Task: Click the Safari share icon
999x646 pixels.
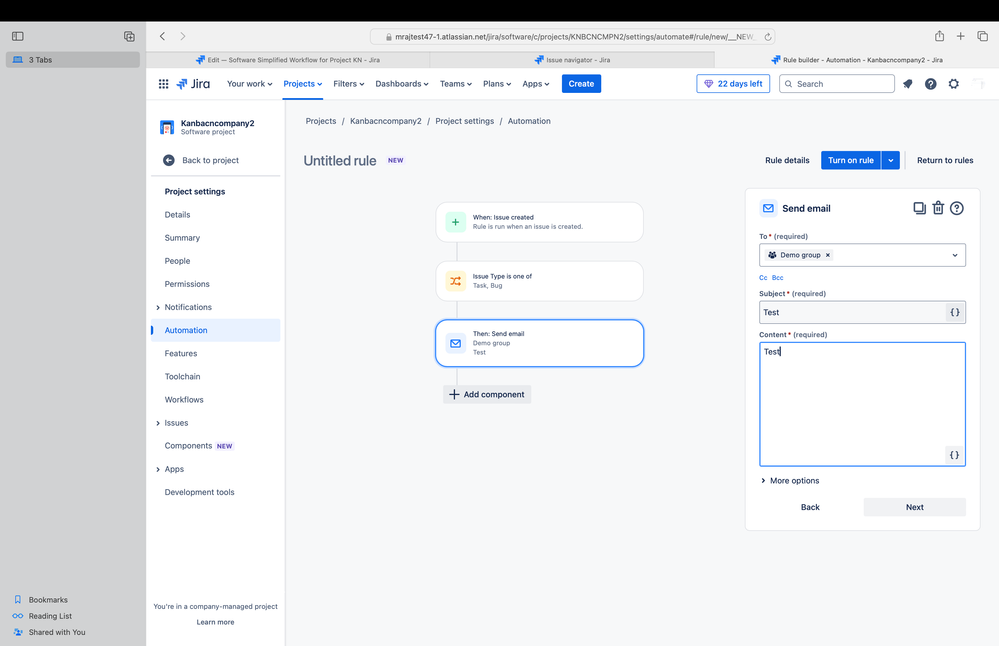Action: click(x=939, y=36)
